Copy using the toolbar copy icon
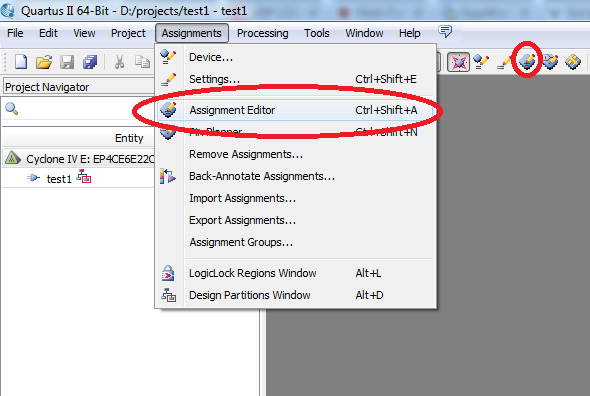This screenshot has width=590, height=396. coord(142,62)
